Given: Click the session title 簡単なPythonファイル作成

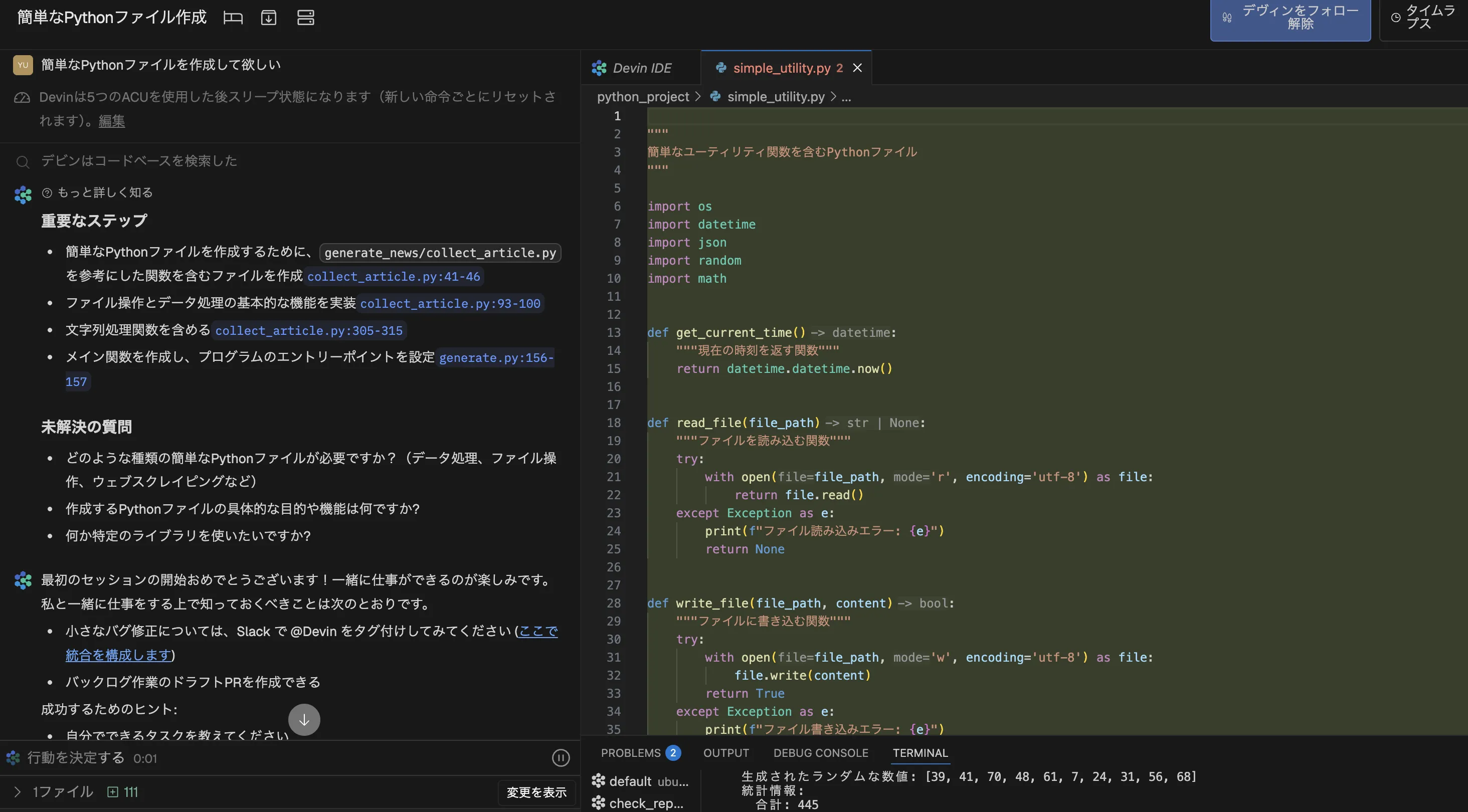Looking at the screenshot, I should (112, 18).
